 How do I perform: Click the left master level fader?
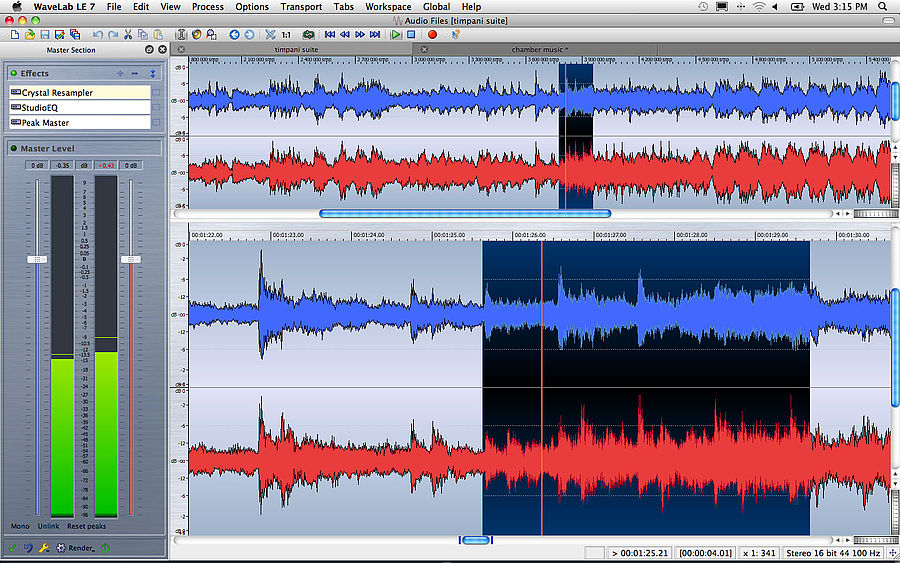click(37, 259)
